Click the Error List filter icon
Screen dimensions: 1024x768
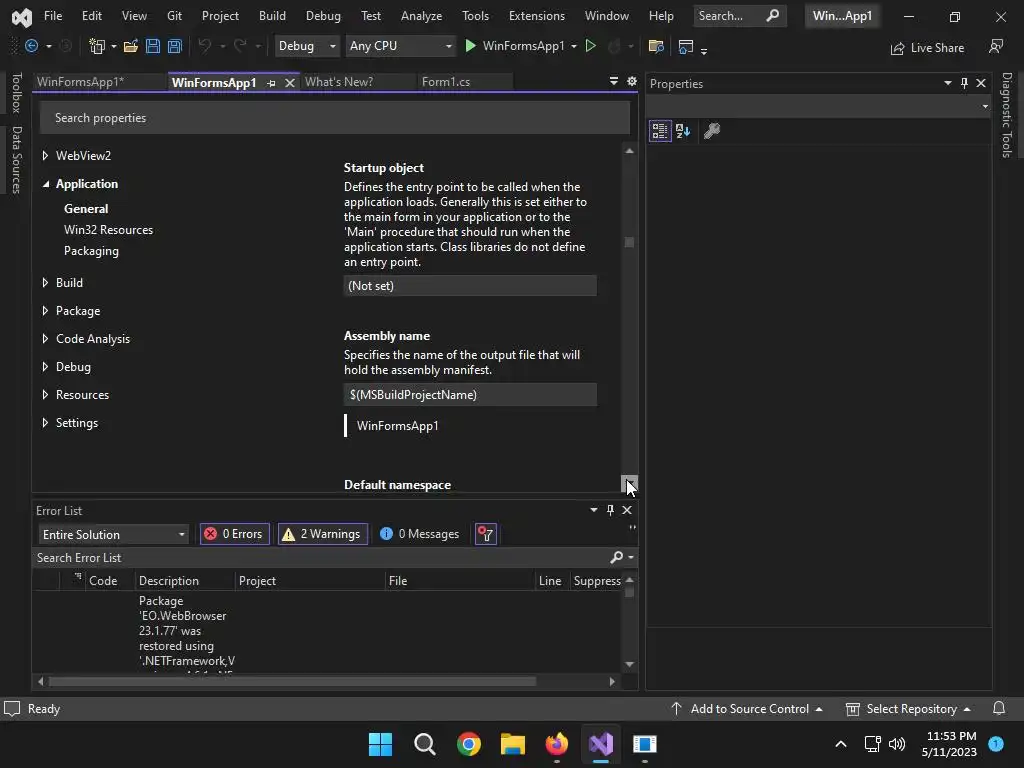(x=485, y=534)
